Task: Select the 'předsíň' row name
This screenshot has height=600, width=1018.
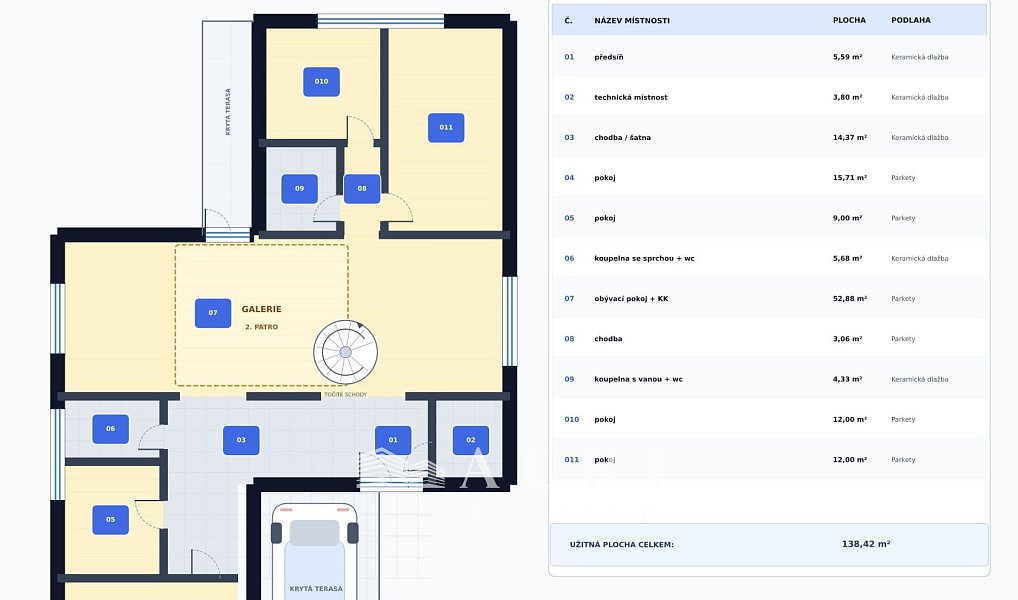Action: coord(609,57)
